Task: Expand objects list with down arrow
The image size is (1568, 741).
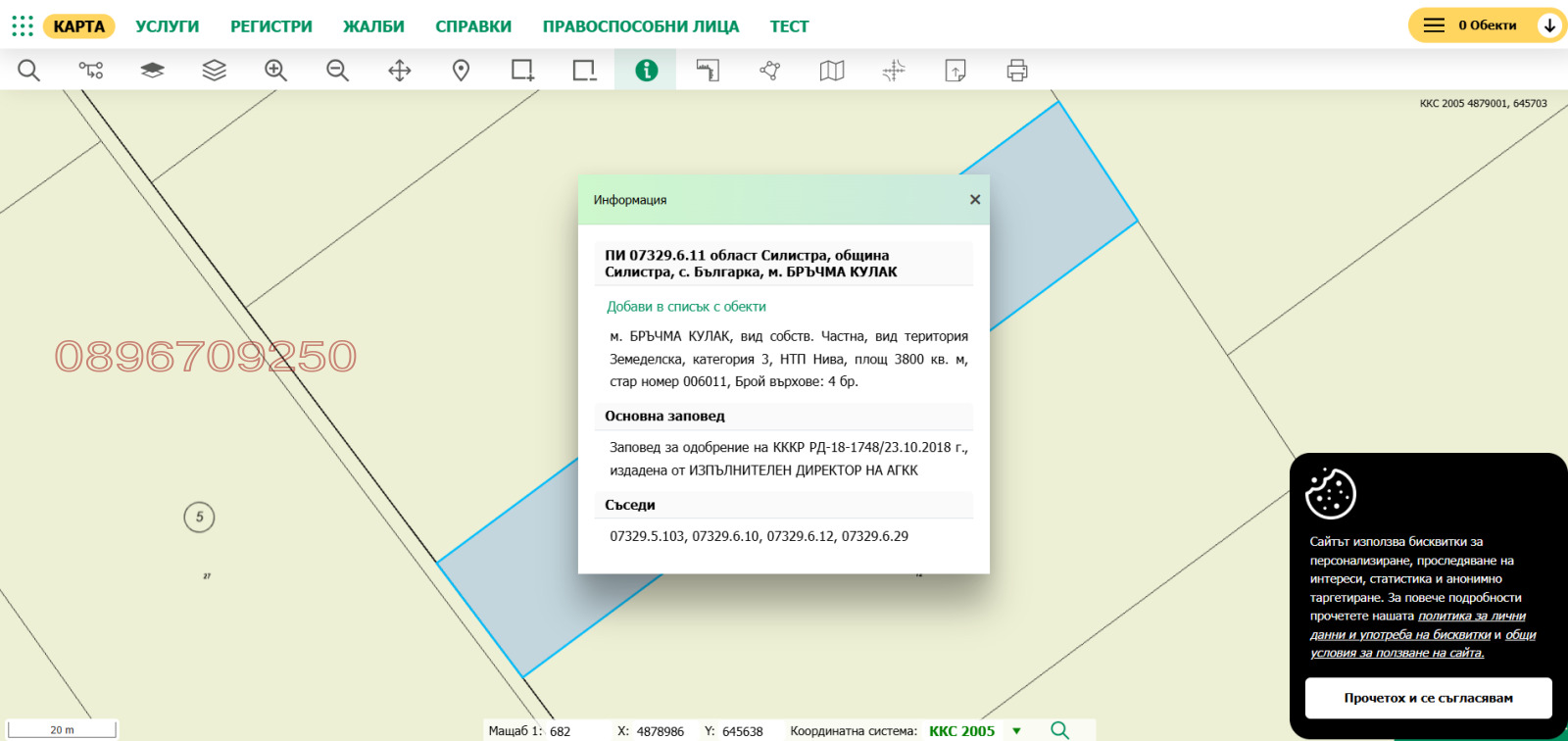Action: click(x=1549, y=25)
